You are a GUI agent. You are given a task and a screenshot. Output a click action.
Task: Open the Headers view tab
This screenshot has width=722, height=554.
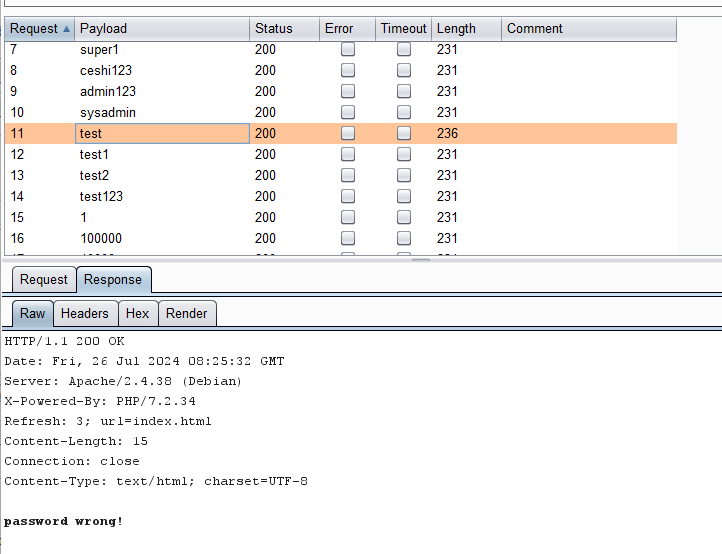pos(85,314)
